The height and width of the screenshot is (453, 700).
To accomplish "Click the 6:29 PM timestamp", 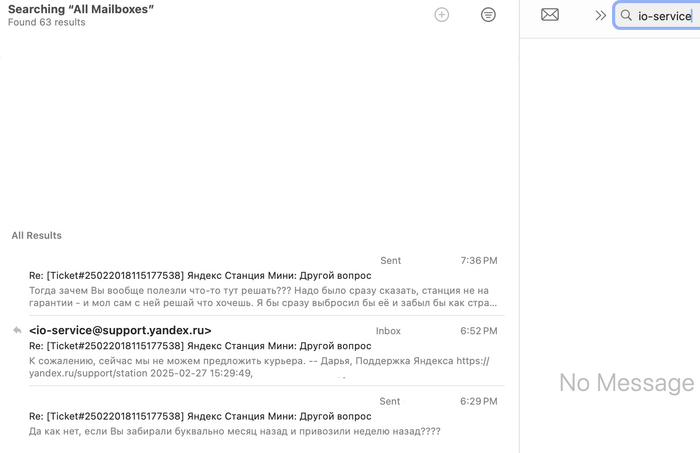I will [479, 401].
